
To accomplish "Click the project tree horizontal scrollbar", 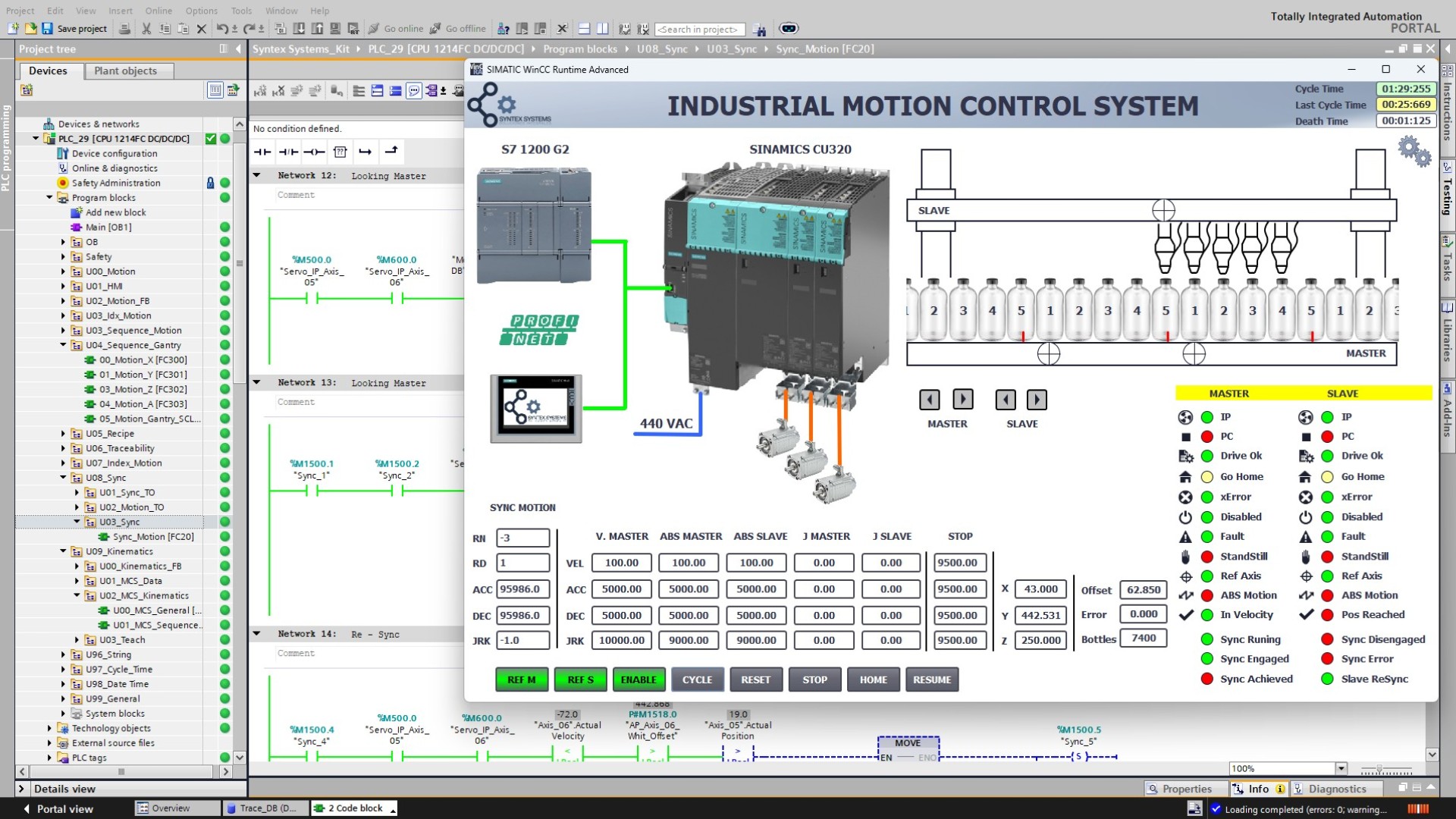I will coord(121,772).
